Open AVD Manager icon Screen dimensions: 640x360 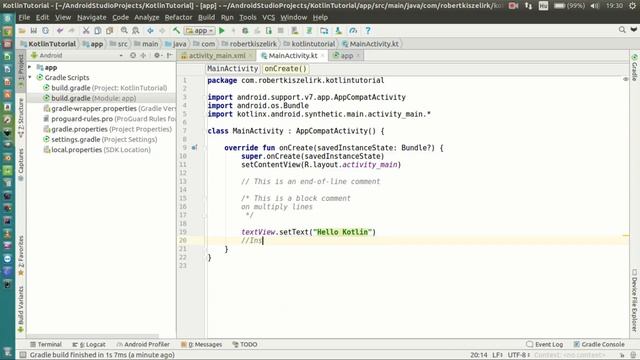[x=295, y=31]
